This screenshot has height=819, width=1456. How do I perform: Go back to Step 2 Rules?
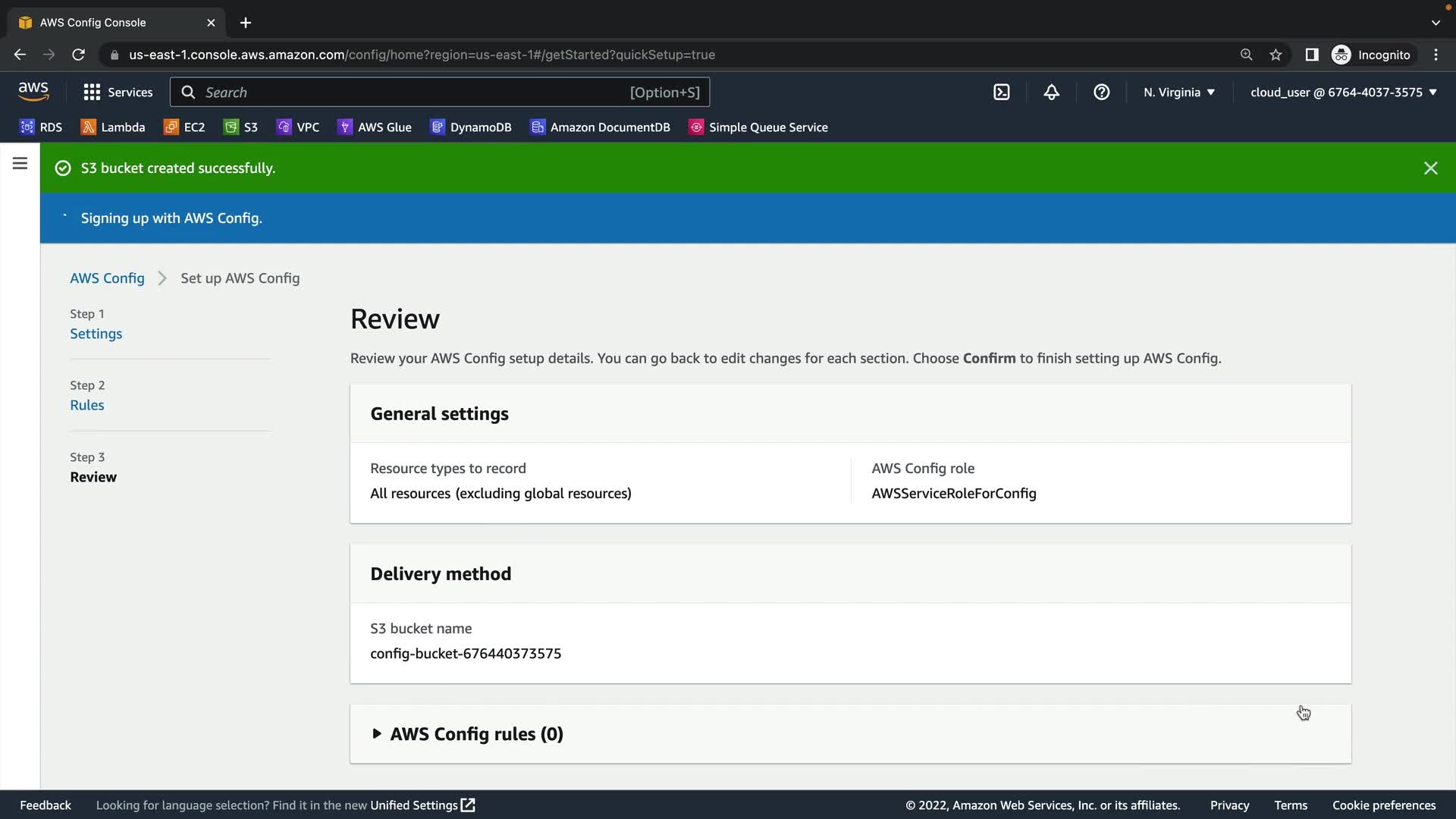86,405
